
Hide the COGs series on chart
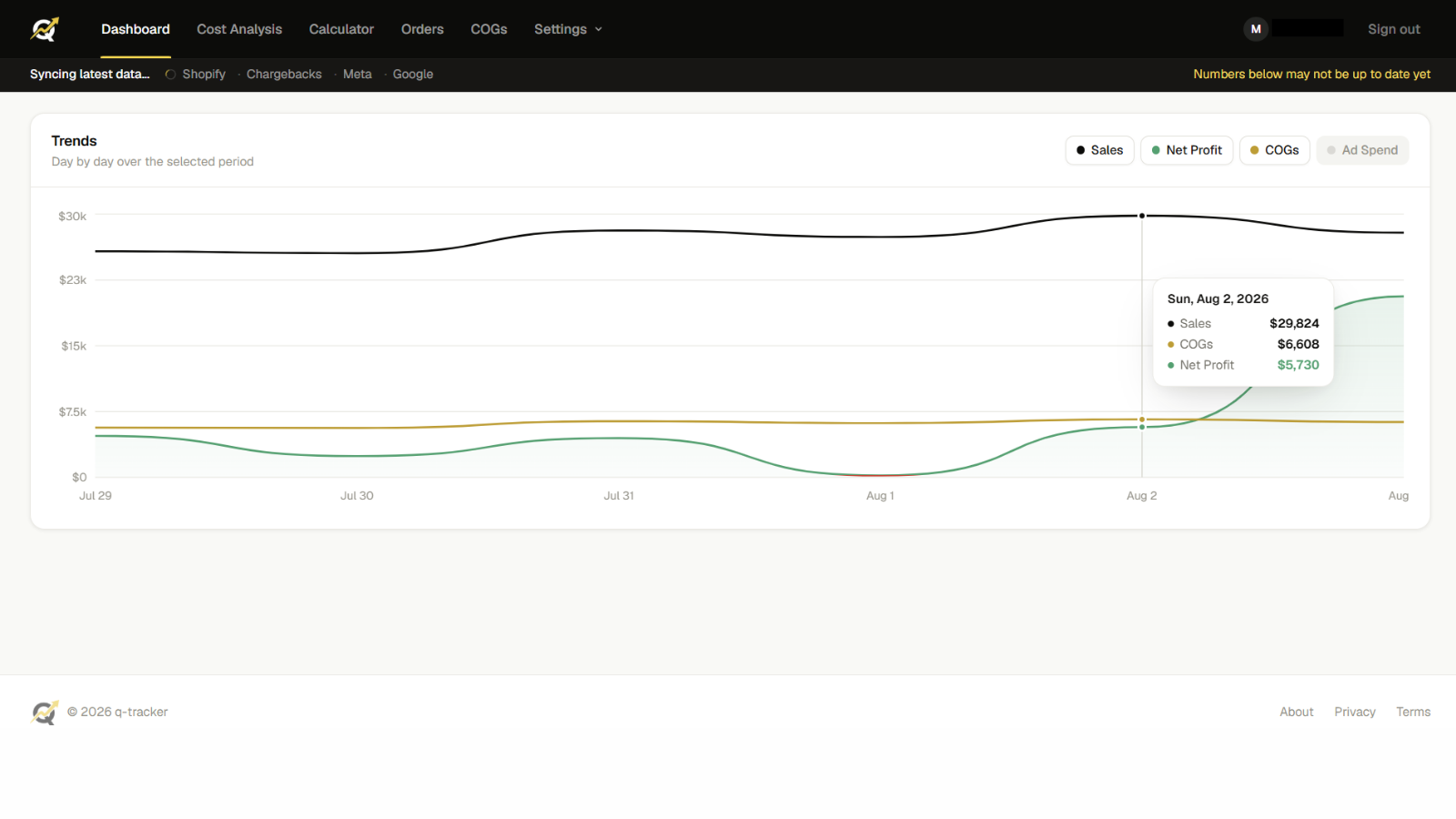click(1274, 150)
